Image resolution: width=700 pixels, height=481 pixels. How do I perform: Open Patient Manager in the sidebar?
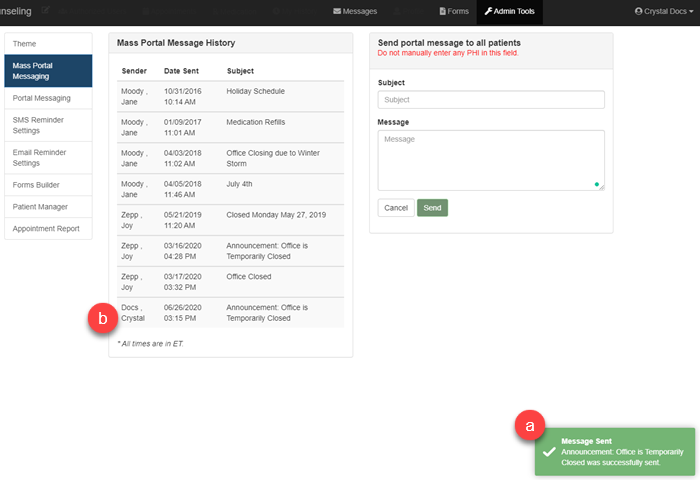[x=48, y=207]
